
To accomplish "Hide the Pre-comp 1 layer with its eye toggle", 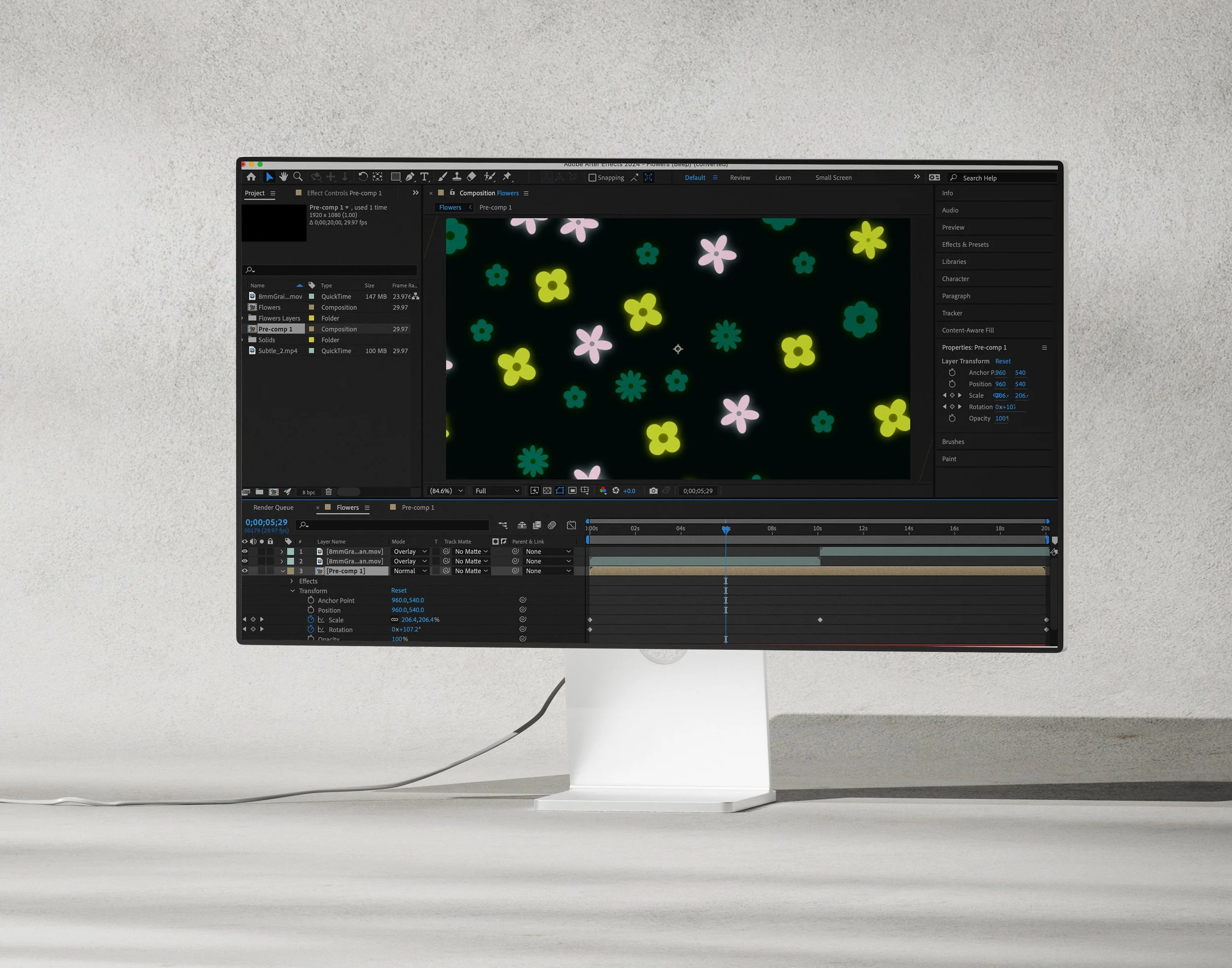I will pyautogui.click(x=245, y=571).
